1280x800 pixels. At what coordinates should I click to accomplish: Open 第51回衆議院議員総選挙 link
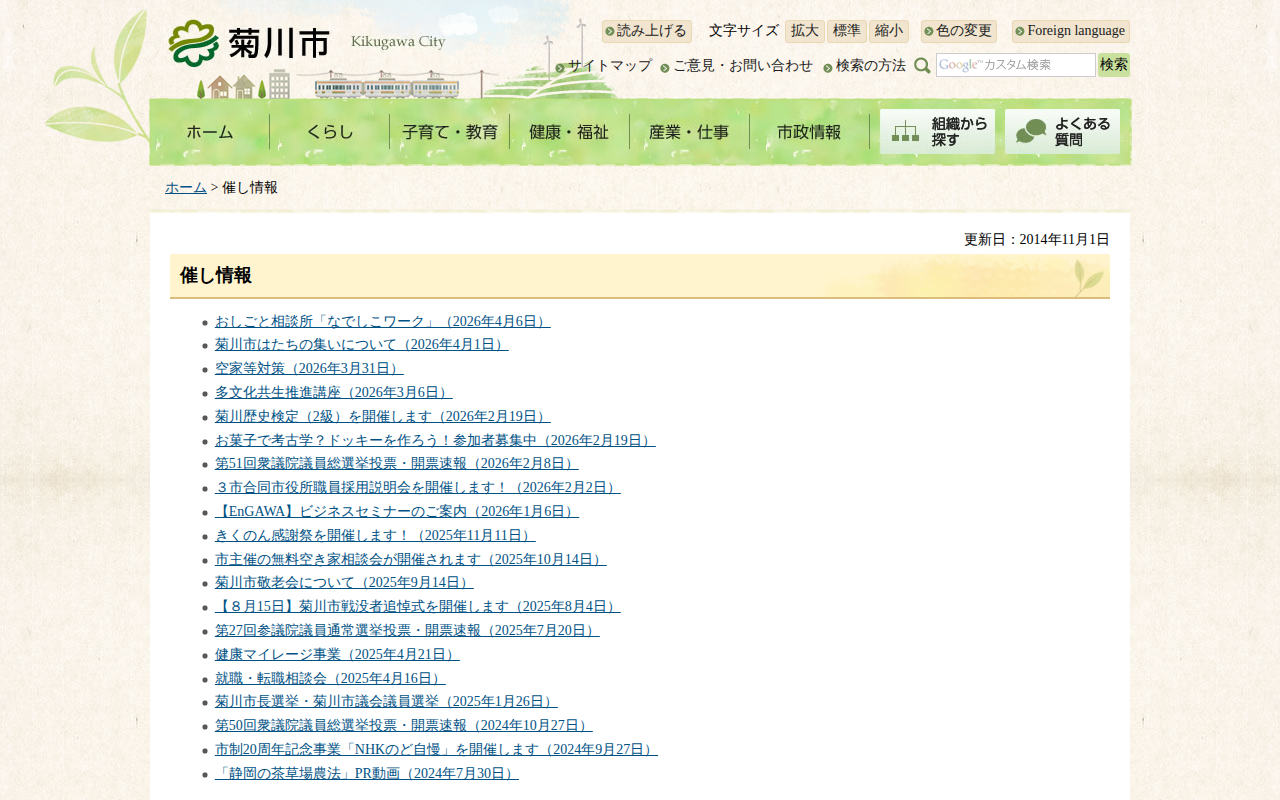tap(396, 464)
